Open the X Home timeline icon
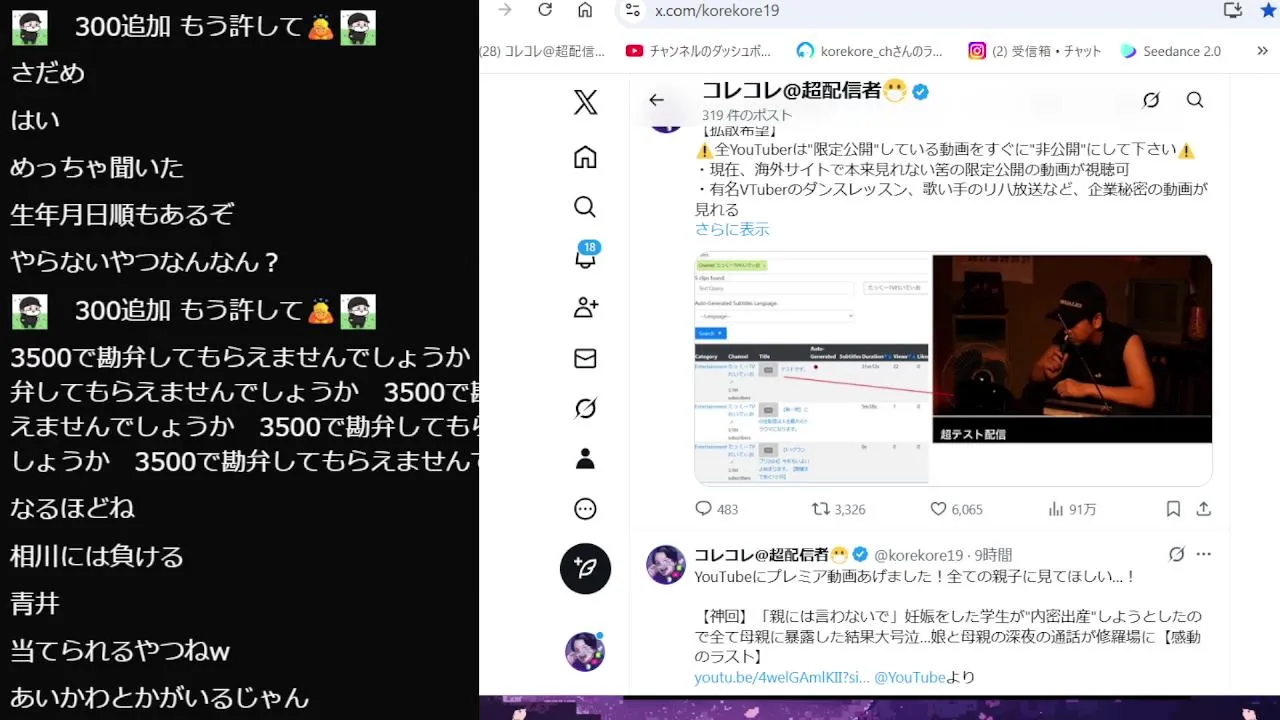 (x=586, y=157)
